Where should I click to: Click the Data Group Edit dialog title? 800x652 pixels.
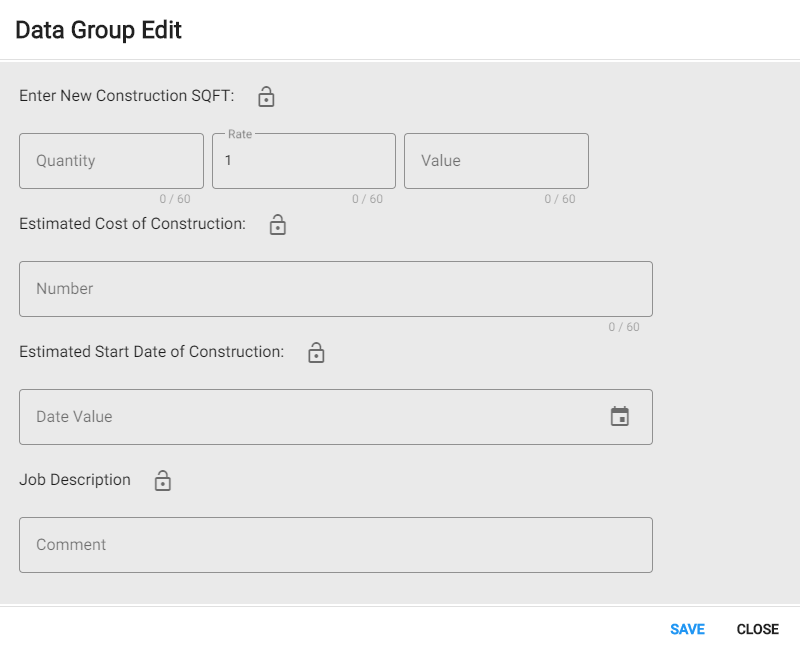pyautogui.click(x=98, y=30)
